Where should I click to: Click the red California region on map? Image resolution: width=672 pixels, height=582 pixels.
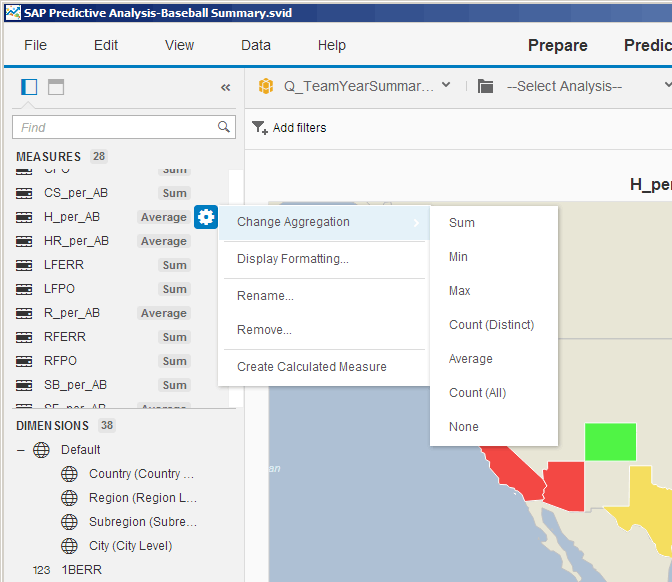(512, 474)
